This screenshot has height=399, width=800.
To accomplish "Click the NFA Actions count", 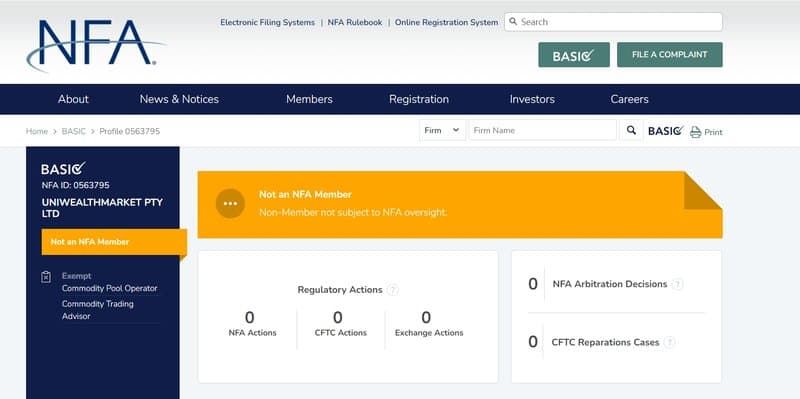I will click(x=249, y=317).
